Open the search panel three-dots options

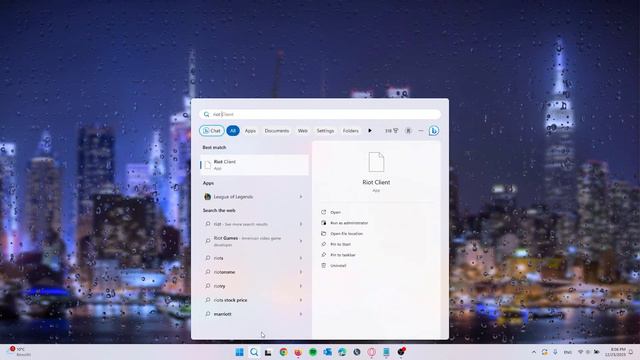click(x=421, y=131)
